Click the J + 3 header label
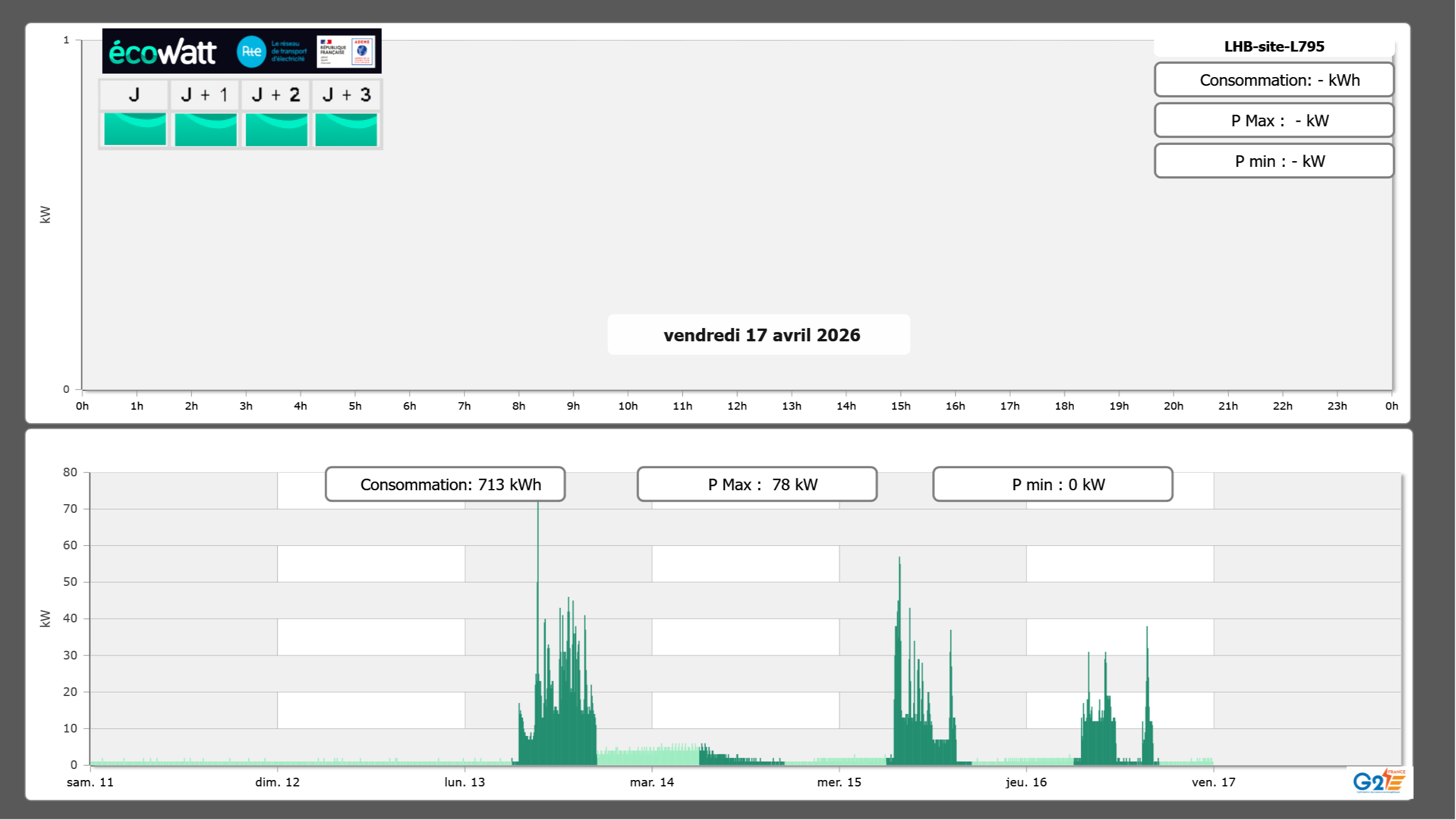 point(346,94)
